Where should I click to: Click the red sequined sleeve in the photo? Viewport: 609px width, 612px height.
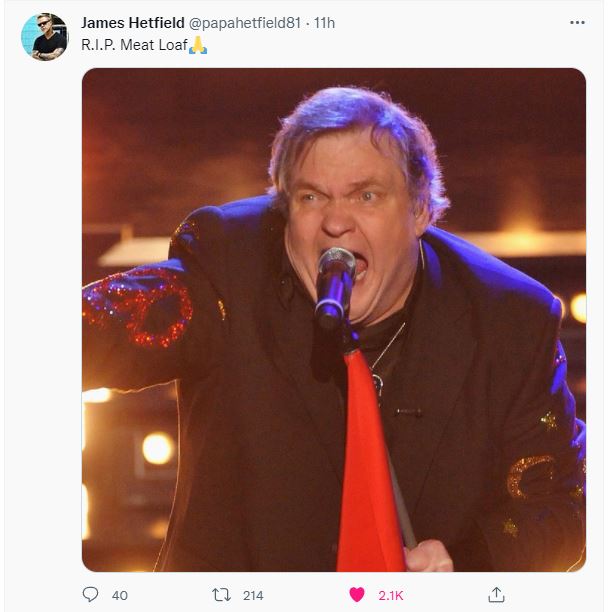137,306
